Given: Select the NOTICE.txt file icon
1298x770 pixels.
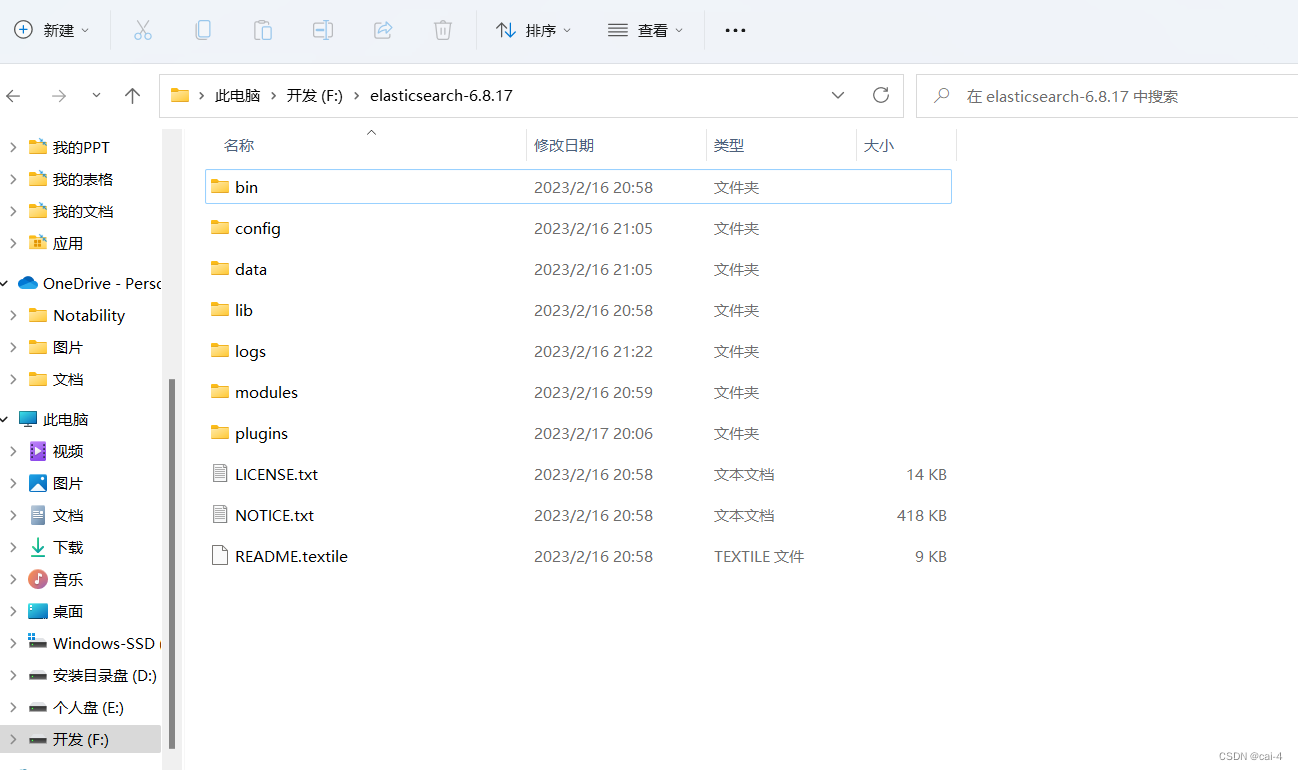Looking at the screenshot, I should [x=221, y=514].
